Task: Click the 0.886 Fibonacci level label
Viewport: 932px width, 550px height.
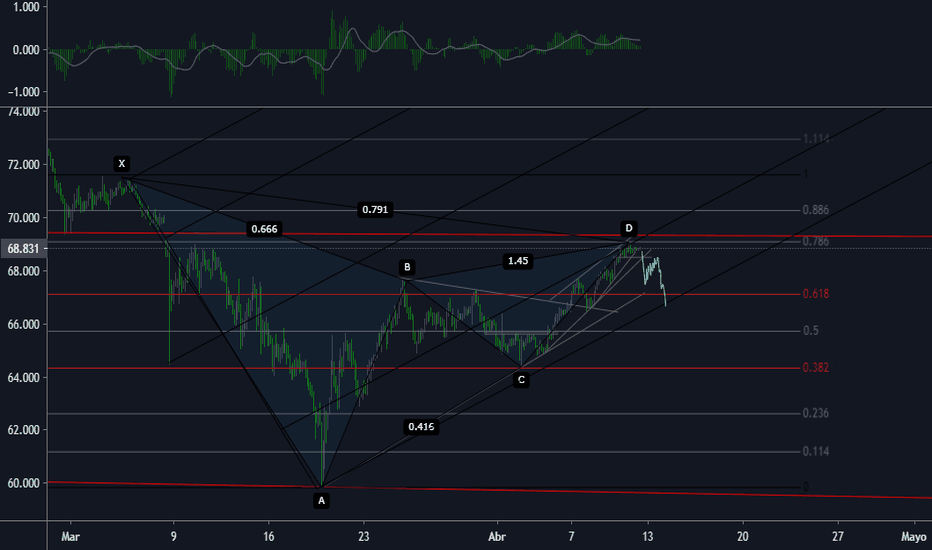Action: (x=816, y=210)
